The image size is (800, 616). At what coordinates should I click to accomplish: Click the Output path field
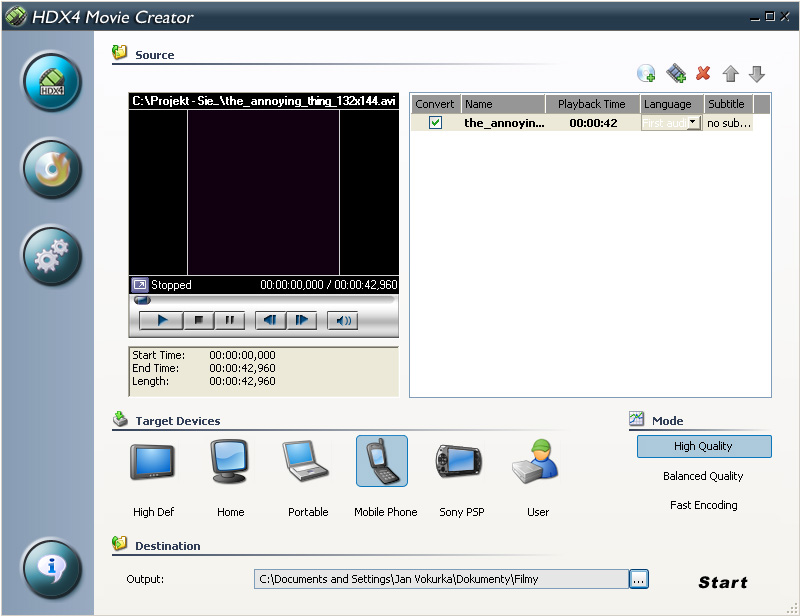[441, 579]
